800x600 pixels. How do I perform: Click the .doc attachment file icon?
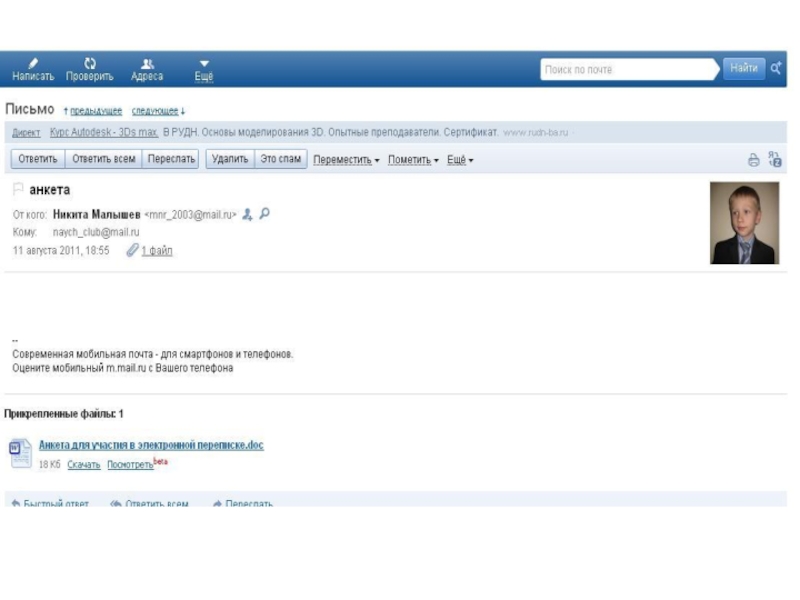(20, 453)
